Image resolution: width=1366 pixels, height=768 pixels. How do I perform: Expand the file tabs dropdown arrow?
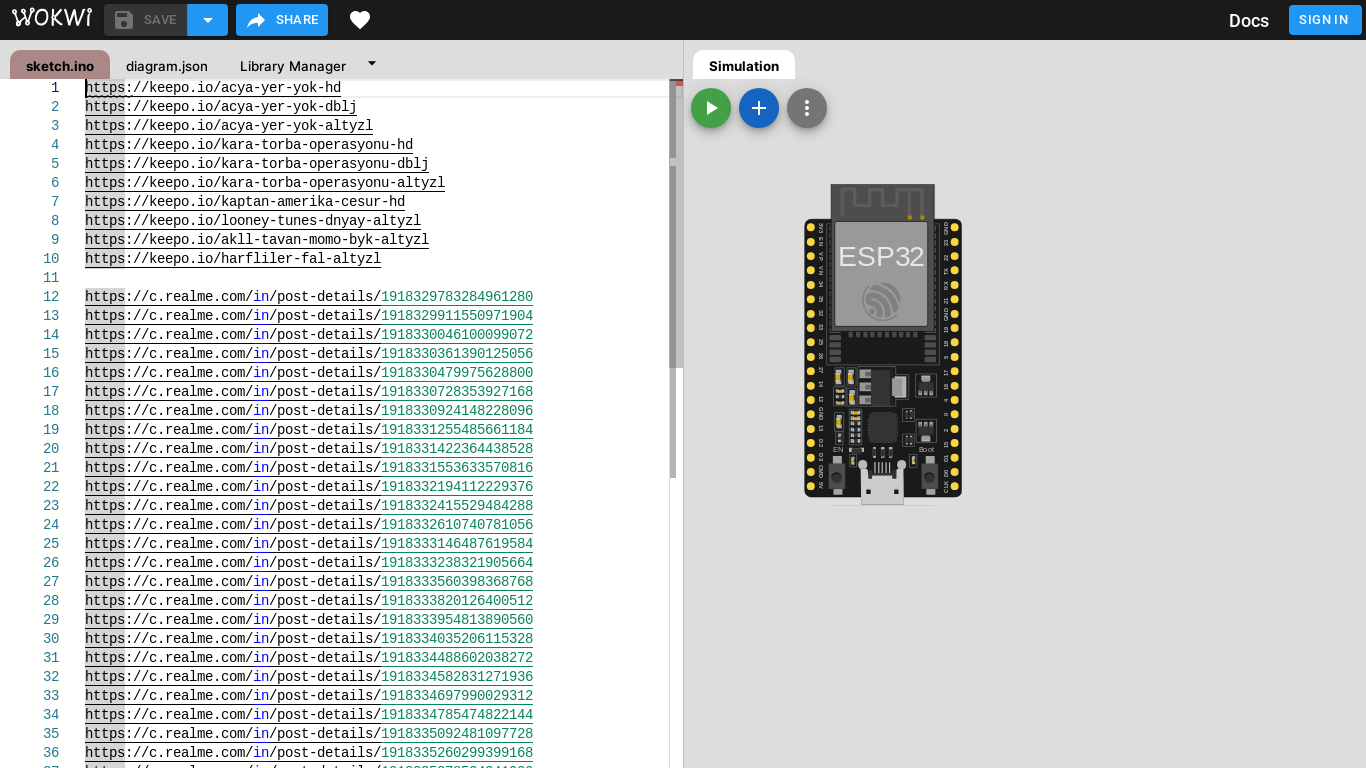click(372, 63)
